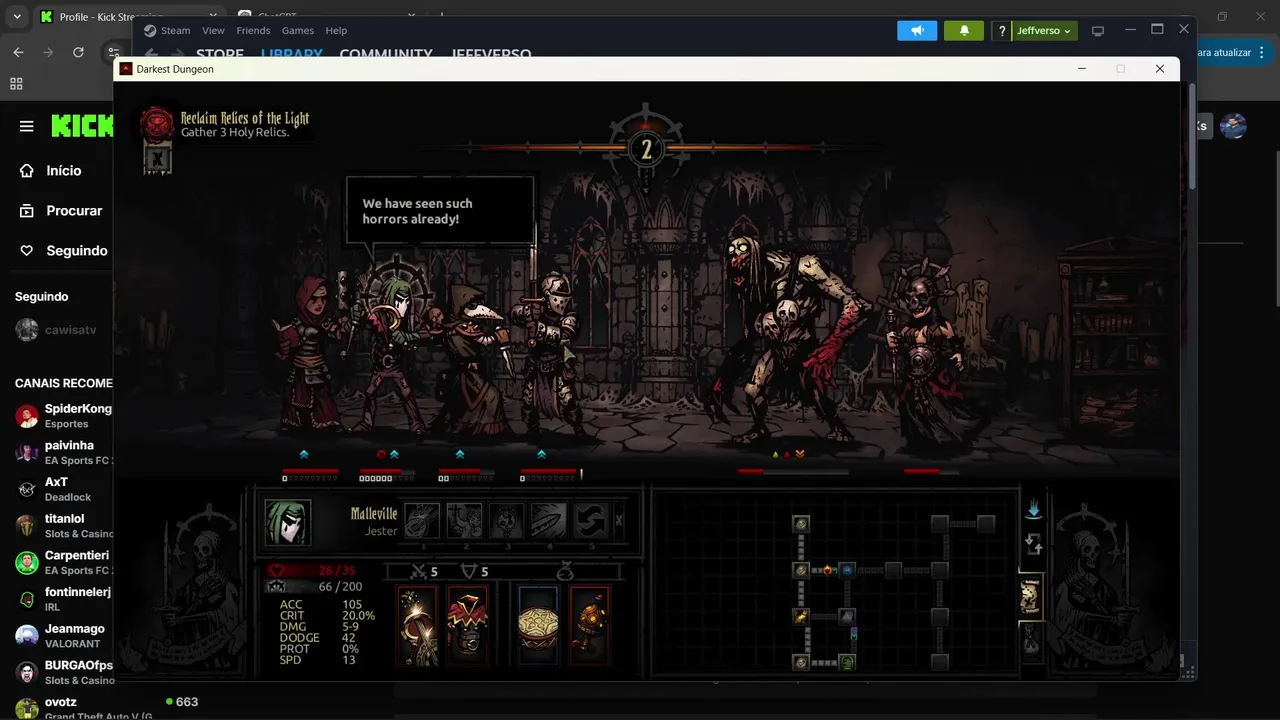Click the white swap-arrows icon beside the map
Screen dimensions: 1280x720
coord(1034,545)
